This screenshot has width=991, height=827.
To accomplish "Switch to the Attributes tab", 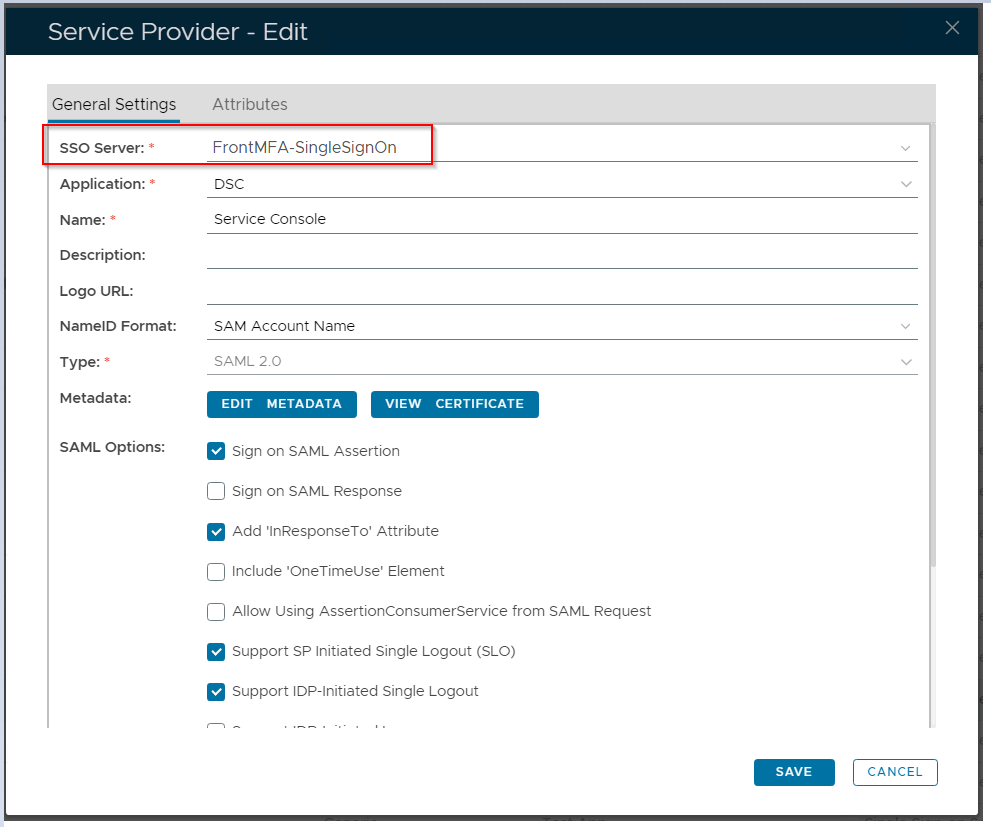I will click(250, 104).
